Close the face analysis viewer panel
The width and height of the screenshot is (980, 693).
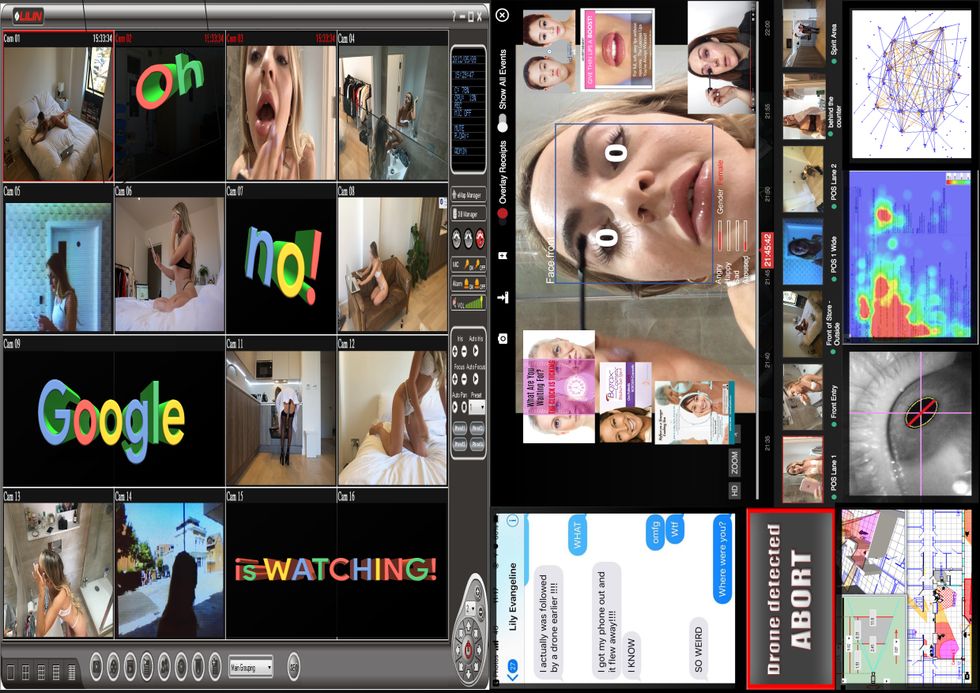tap(502, 15)
